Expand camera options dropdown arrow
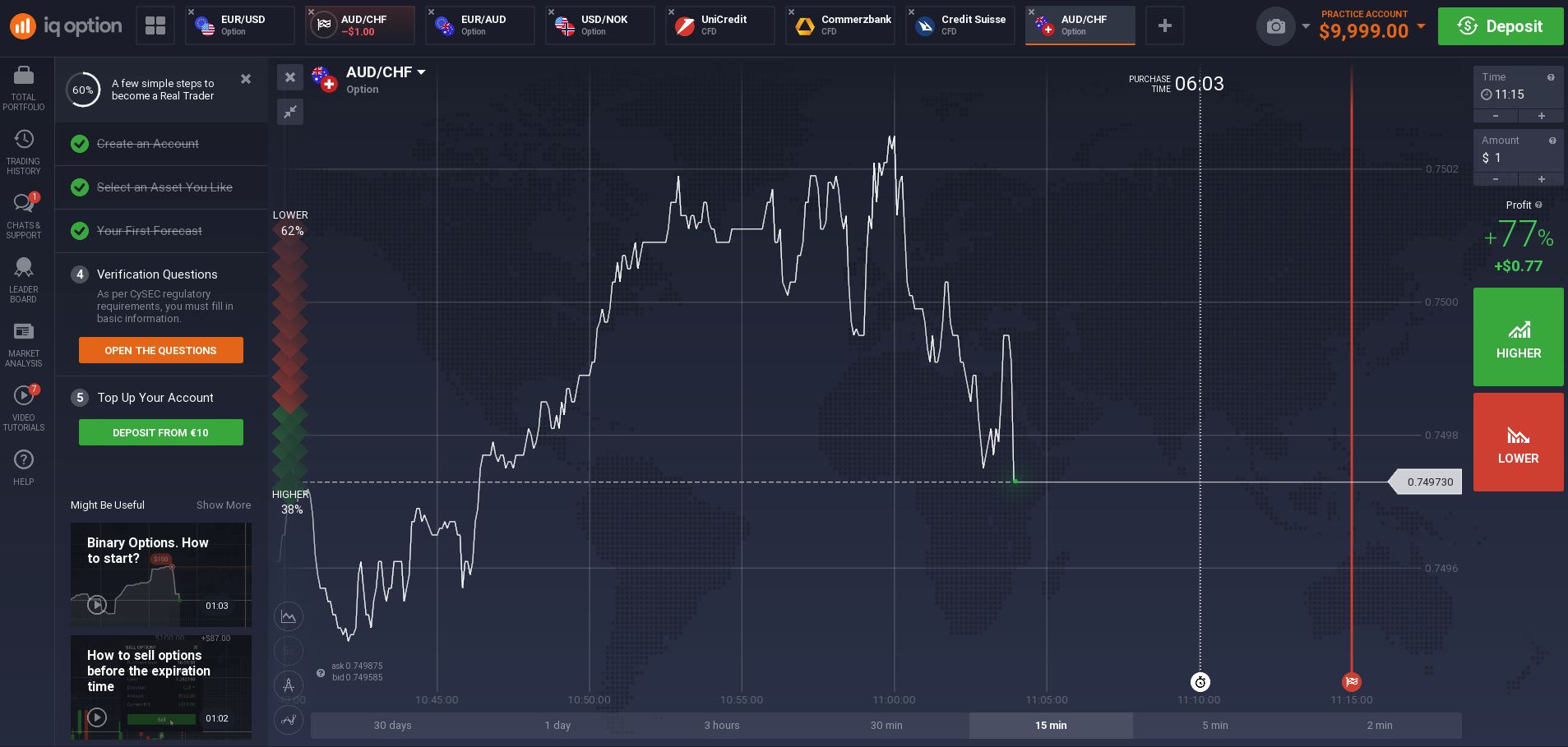 (1306, 26)
